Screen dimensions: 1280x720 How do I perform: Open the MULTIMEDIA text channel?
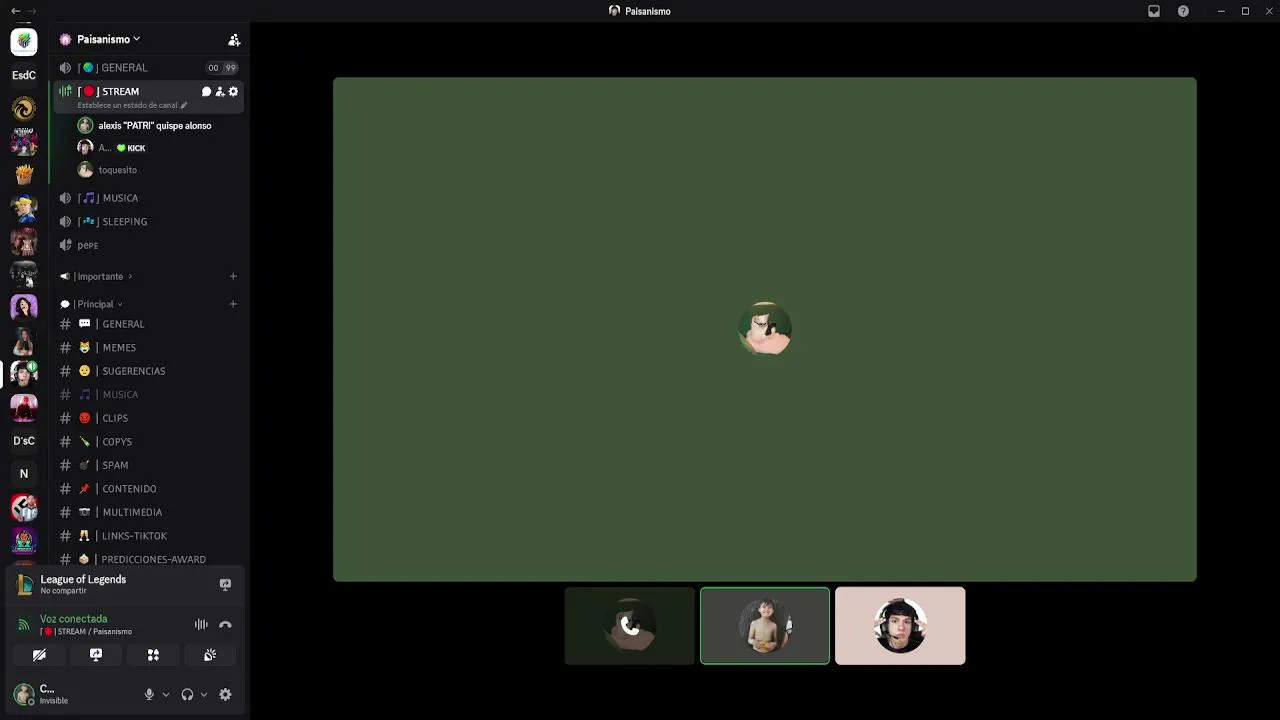click(x=148, y=512)
